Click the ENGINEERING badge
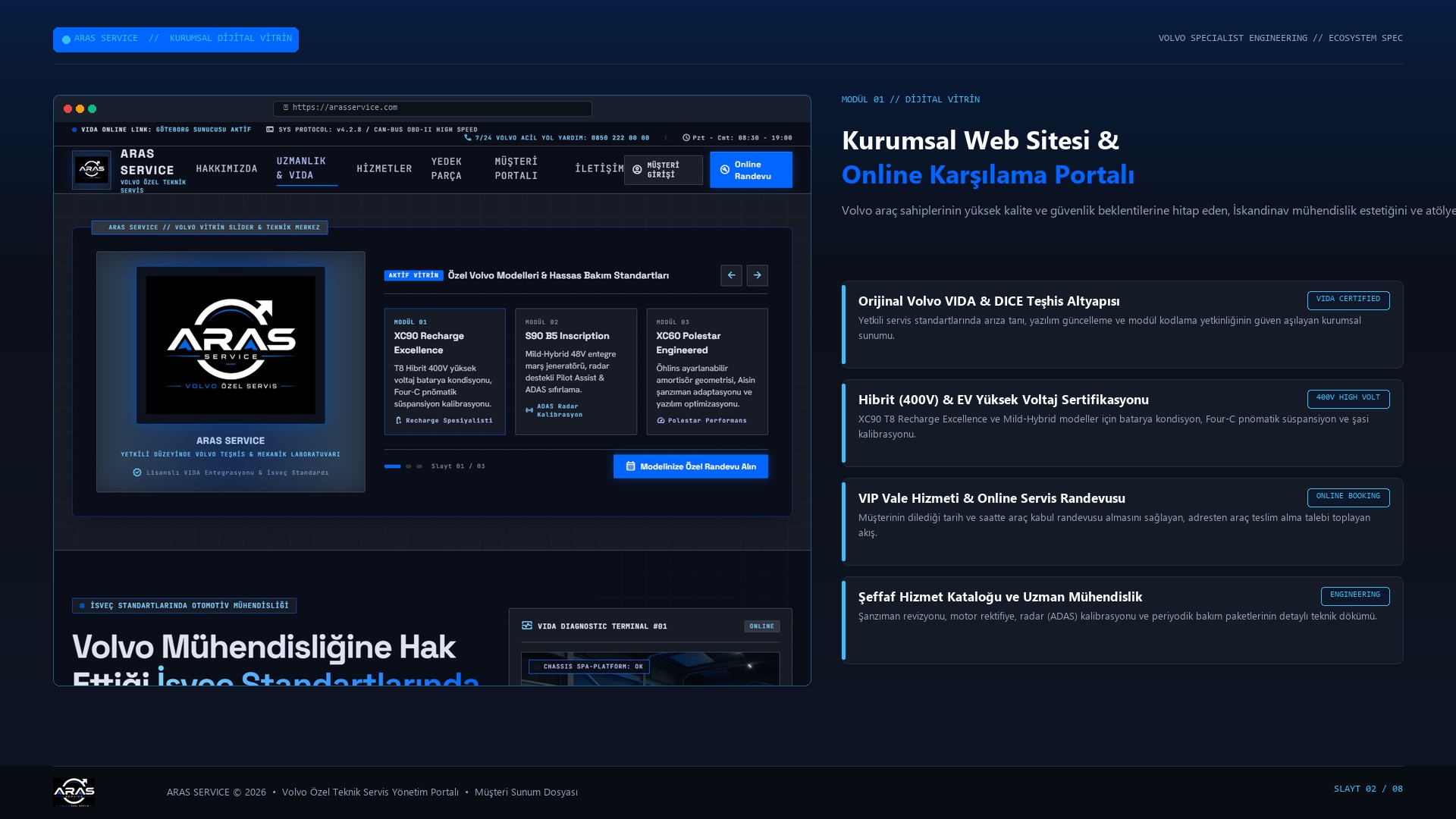The width and height of the screenshot is (1456, 819). point(1355,596)
